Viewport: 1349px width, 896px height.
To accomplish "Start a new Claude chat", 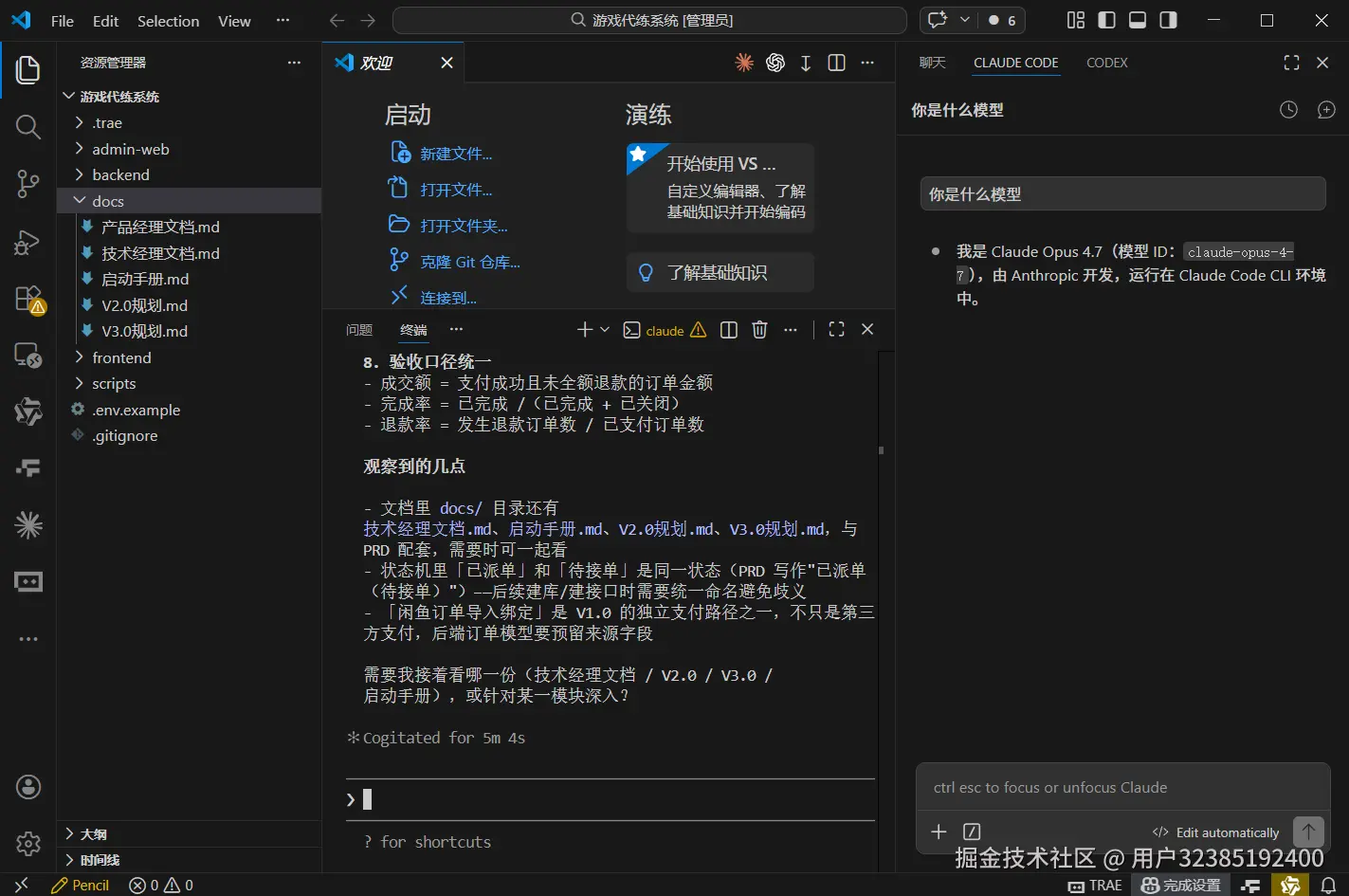I will [x=1326, y=110].
